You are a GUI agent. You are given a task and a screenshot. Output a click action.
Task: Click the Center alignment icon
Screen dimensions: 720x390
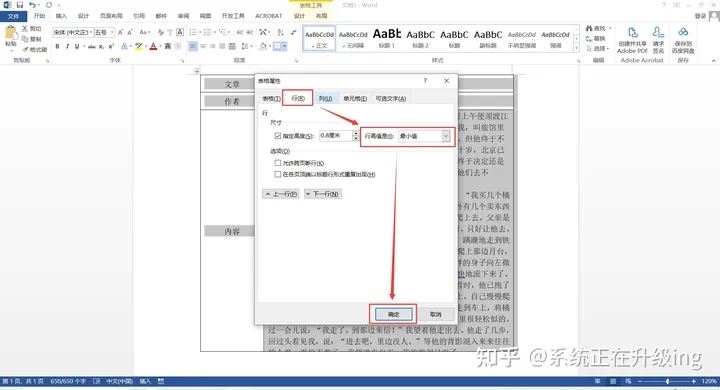click(x=203, y=46)
